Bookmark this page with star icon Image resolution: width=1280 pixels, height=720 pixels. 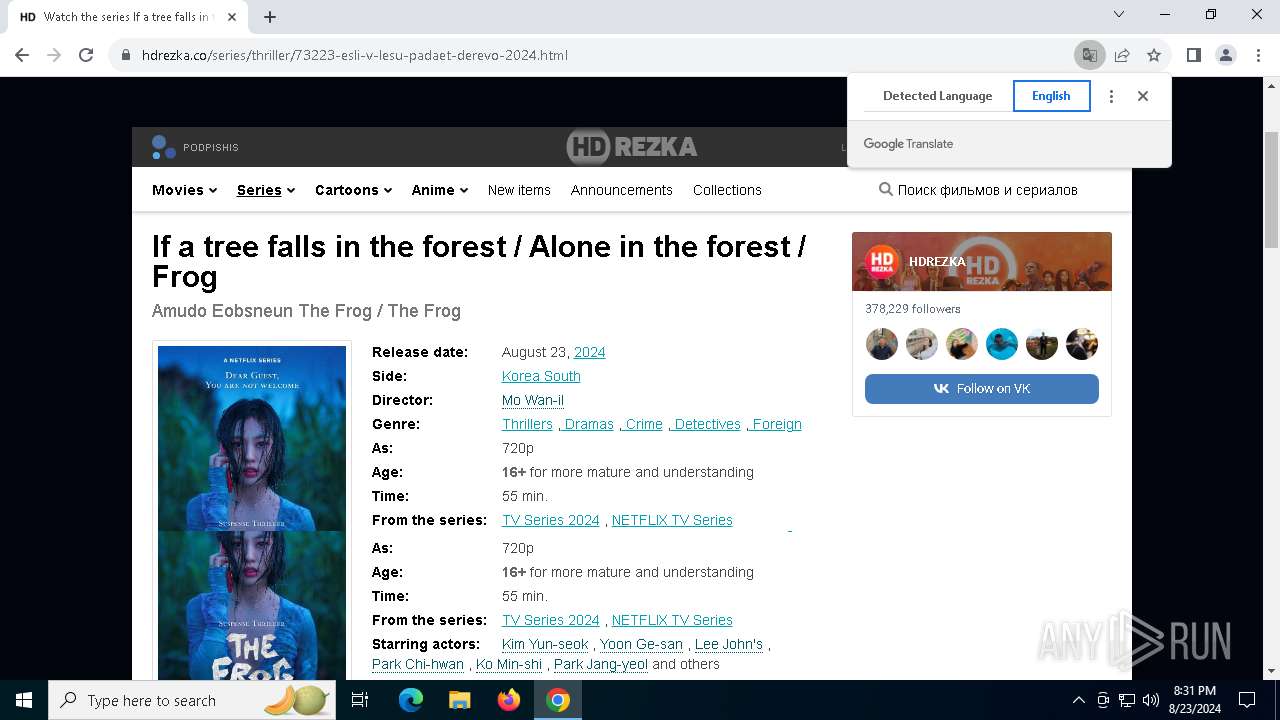(1154, 55)
